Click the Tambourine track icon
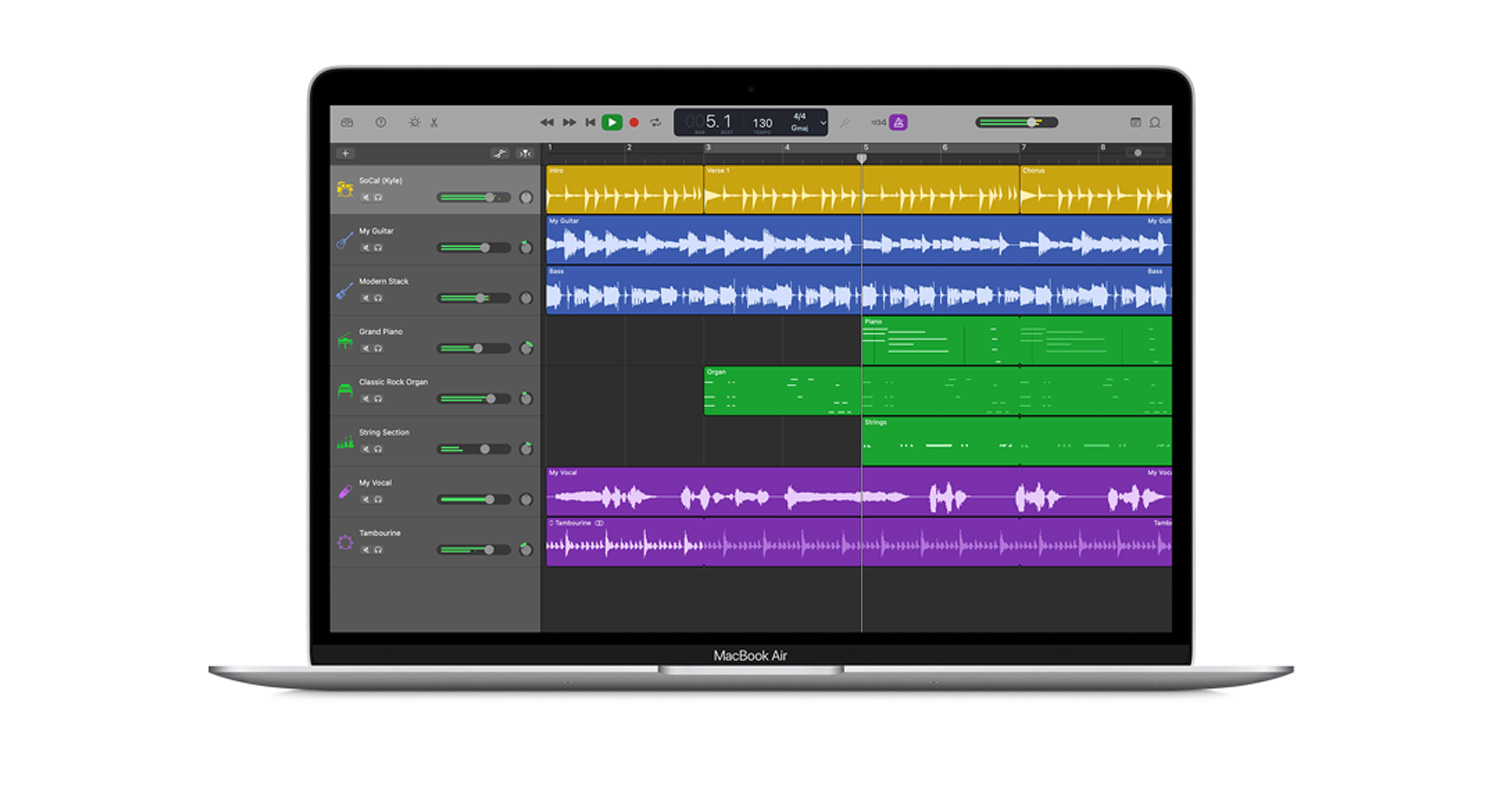This screenshot has height=790, width=1500. [345, 542]
